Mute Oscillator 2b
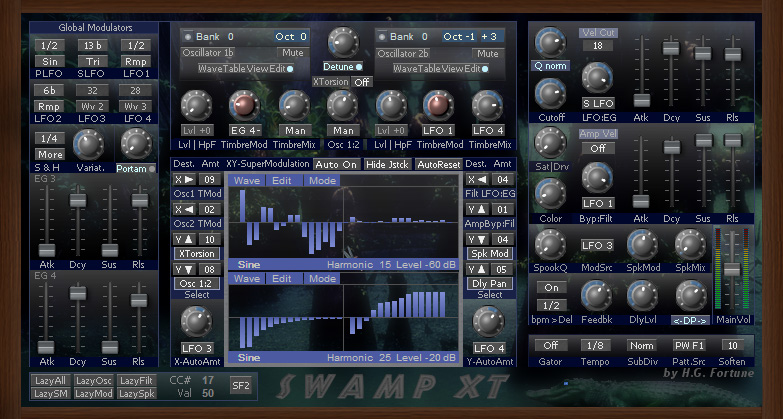This screenshot has width=783, height=419. (487, 53)
